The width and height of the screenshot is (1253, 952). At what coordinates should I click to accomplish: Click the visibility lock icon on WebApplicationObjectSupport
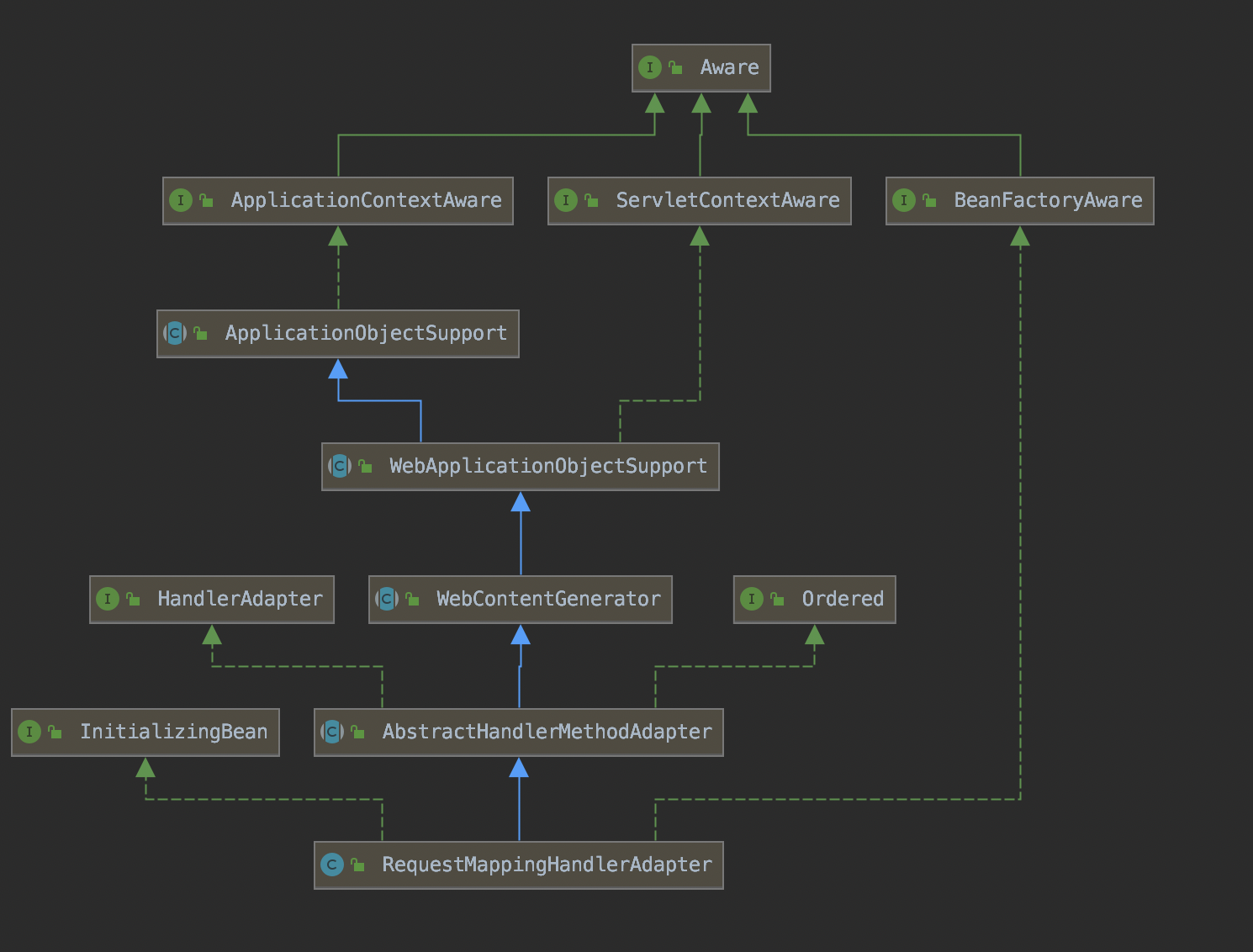365,466
